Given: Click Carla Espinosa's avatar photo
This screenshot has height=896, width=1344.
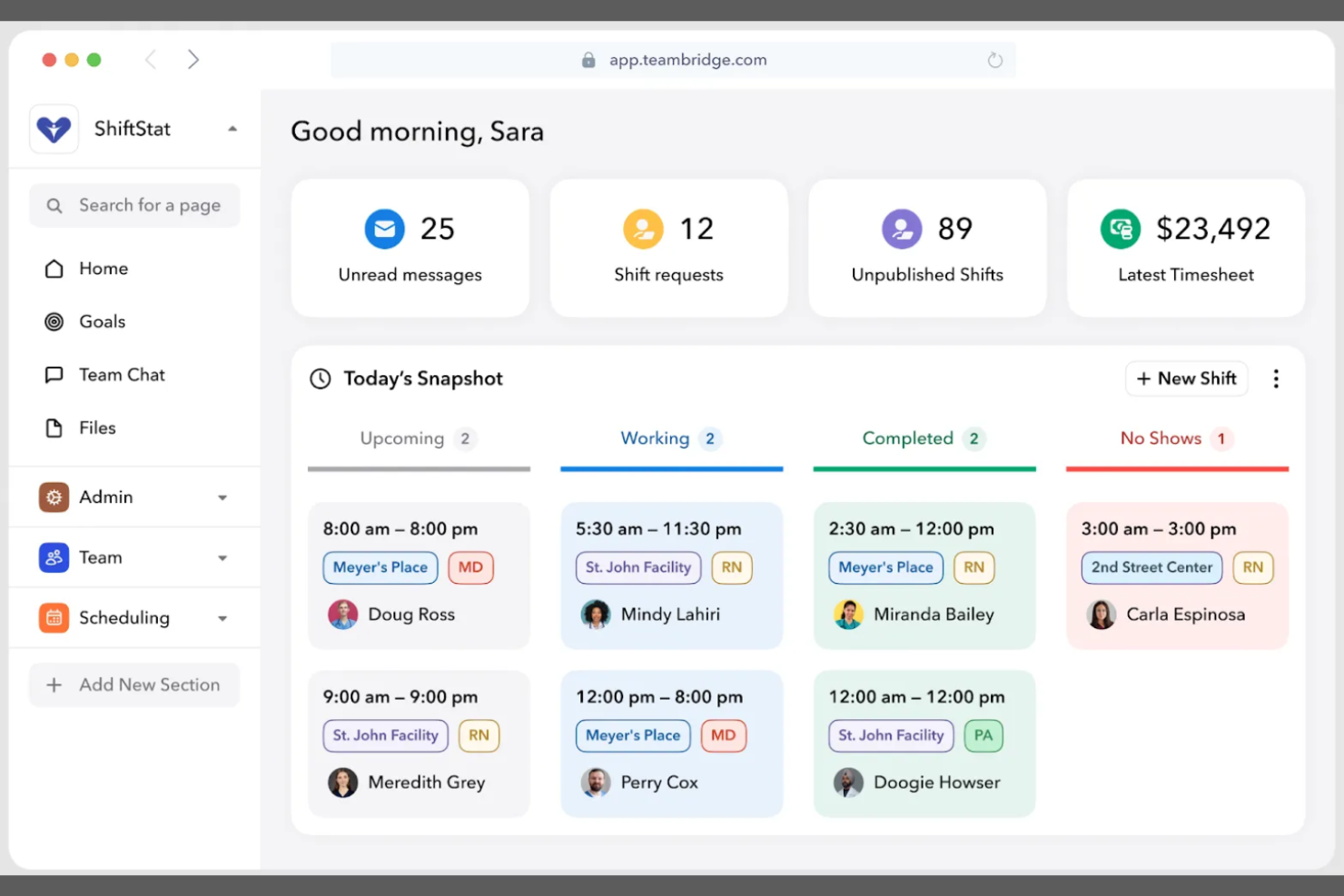Looking at the screenshot, I should pos(1102,615).
